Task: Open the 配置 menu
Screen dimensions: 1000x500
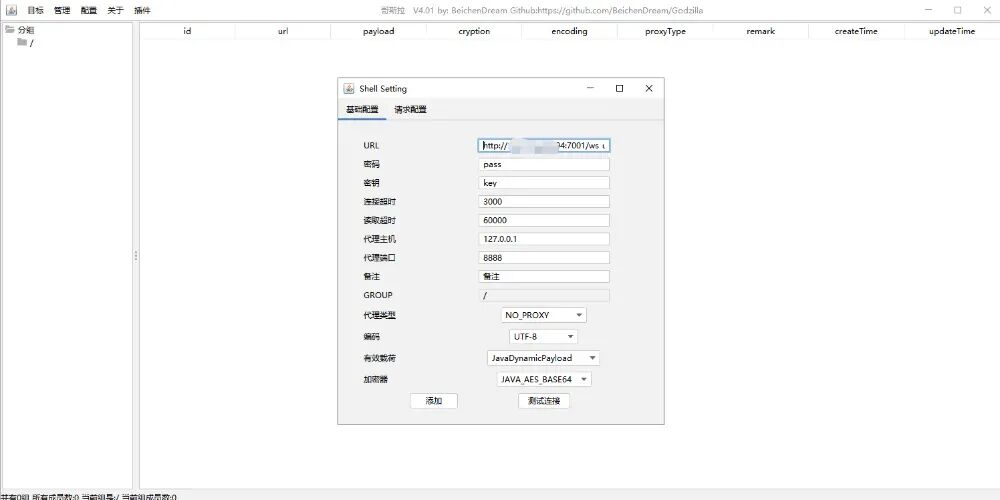Action: (89, 10)
